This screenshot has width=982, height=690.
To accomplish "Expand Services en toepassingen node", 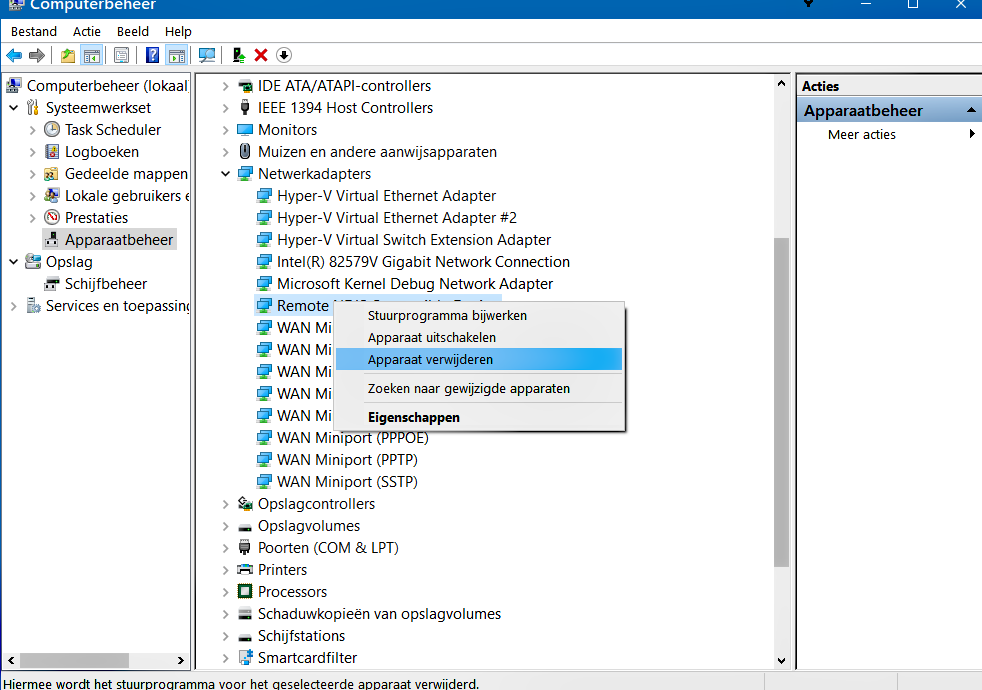I will [14, 306].
